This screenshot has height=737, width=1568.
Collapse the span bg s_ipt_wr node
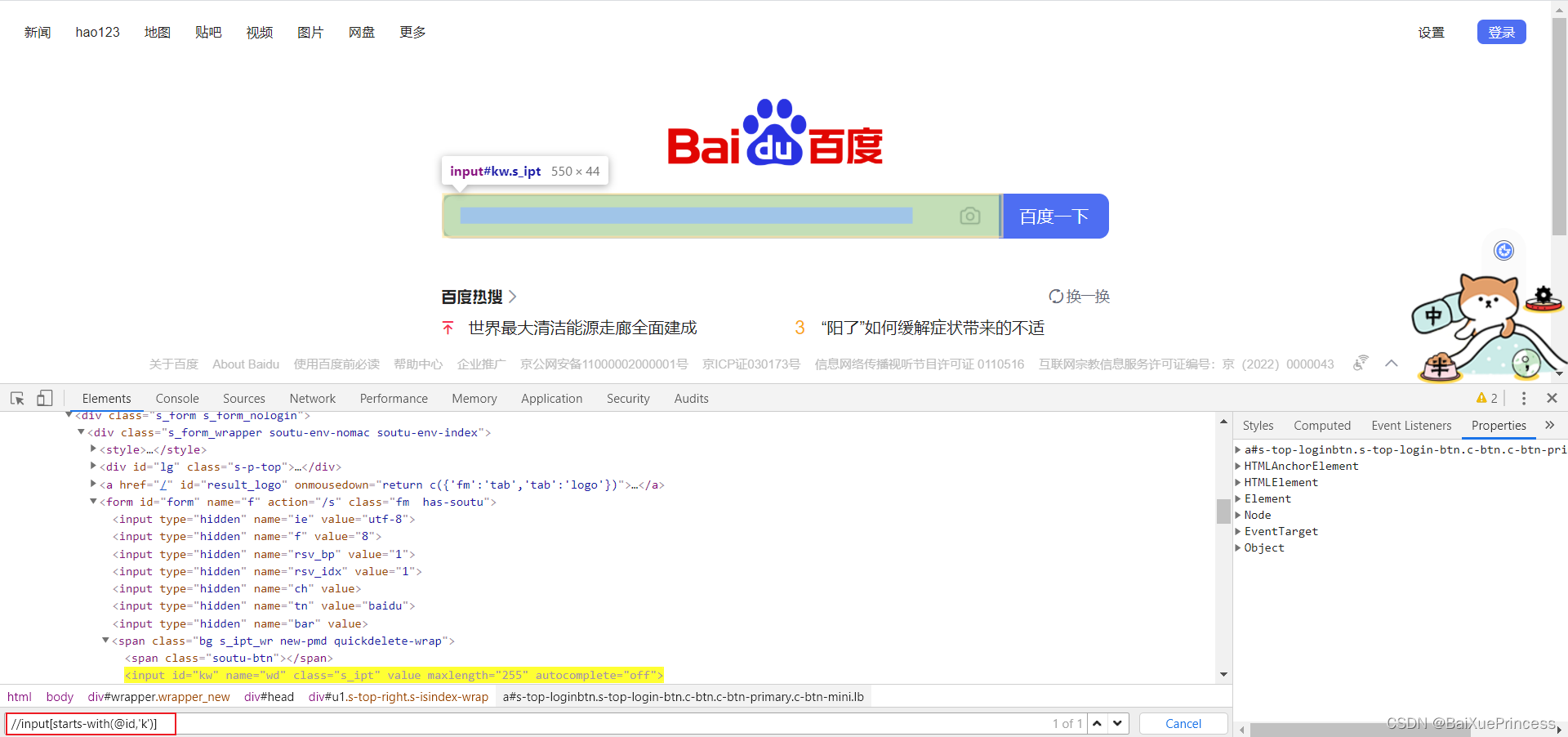tap(105, 641)
